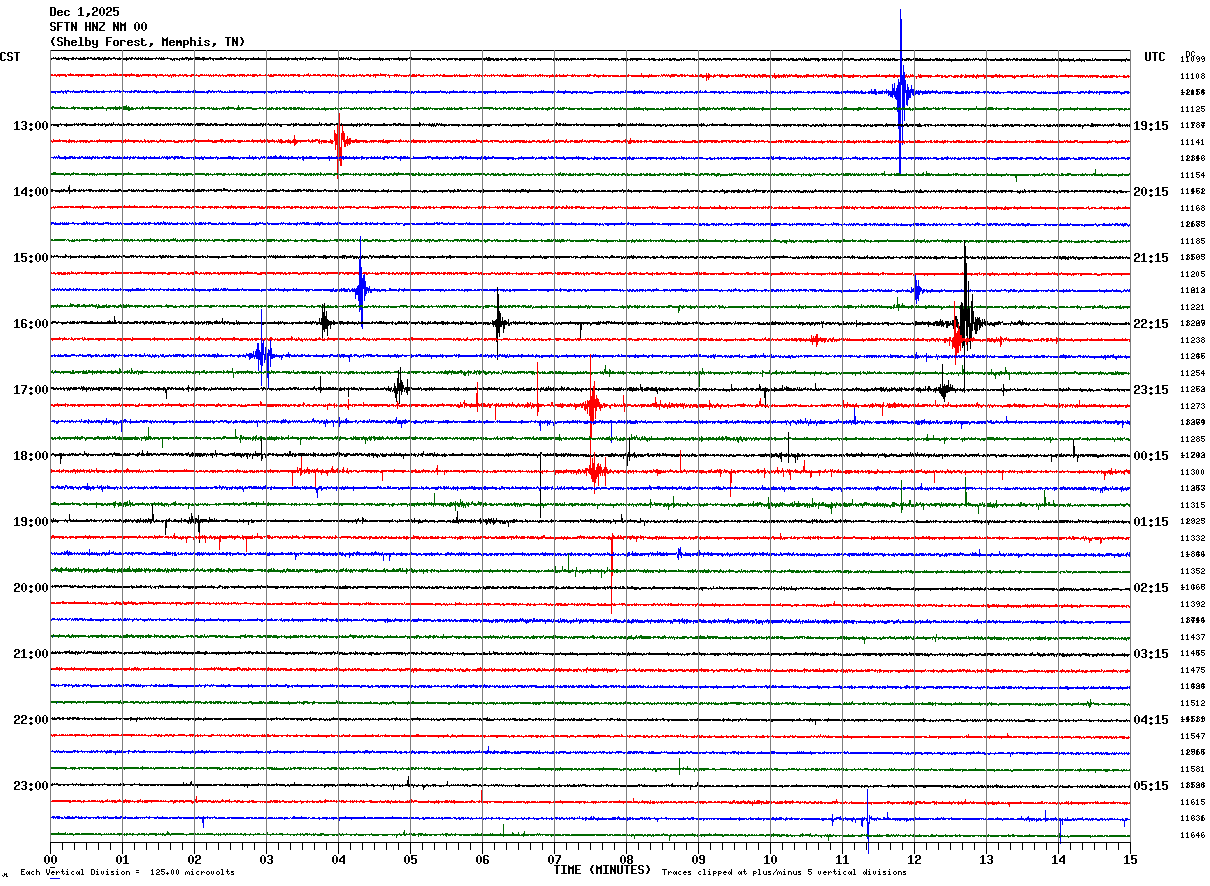Click the DC offset value 11392
This screenshot has width=1210, height=886.
point(1192,604)
